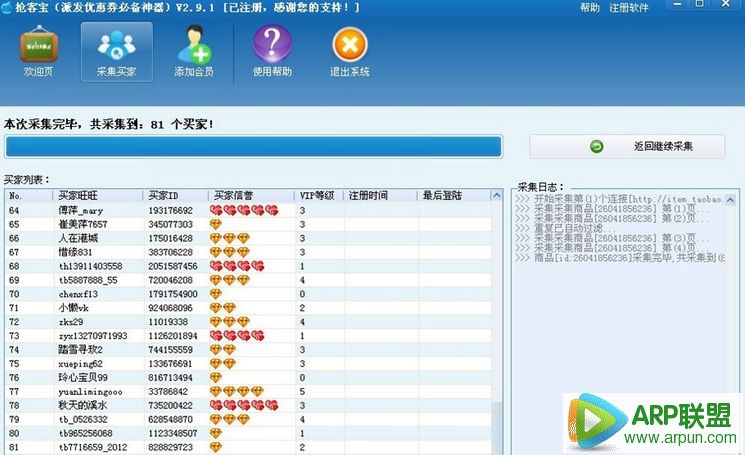The width and height of the screenshot is (745, 455).
Task: Select buyer row zyx13270971993
Action: click(x=248, y=335)
